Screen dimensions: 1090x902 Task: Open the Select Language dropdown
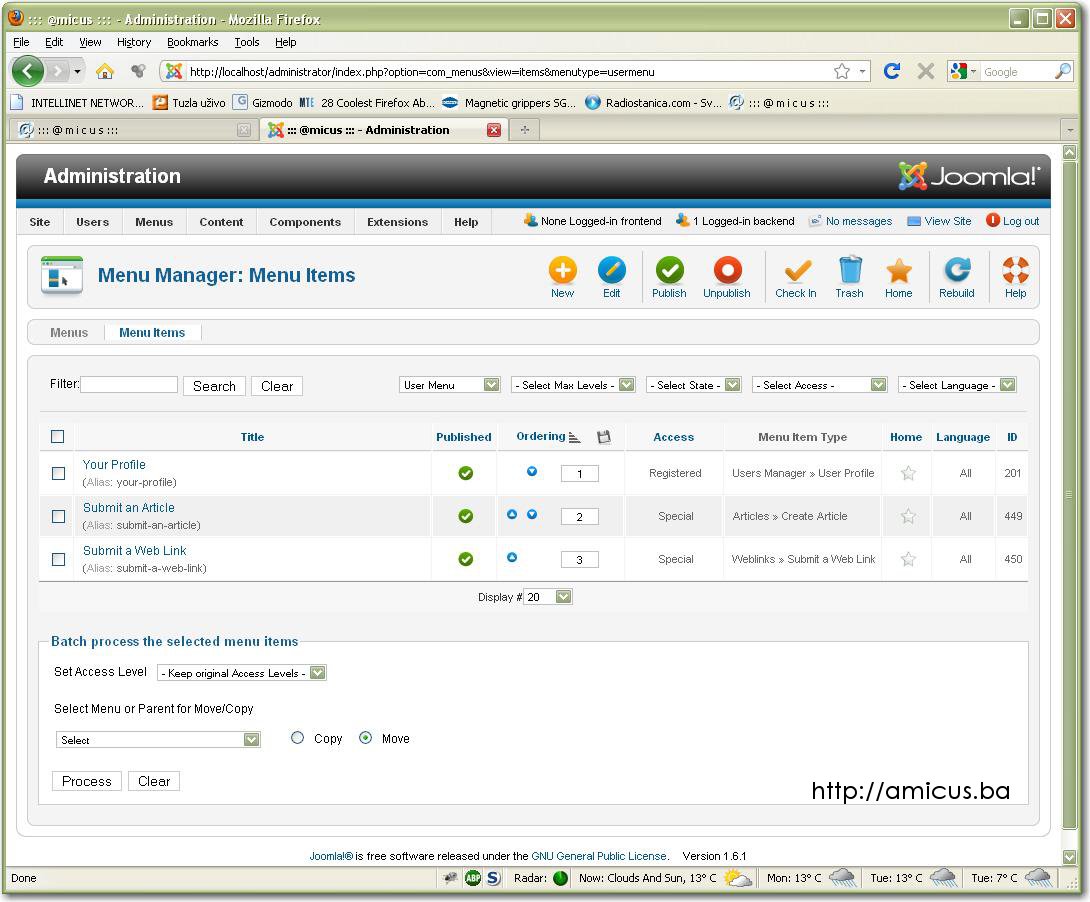[x=957, y=385]
